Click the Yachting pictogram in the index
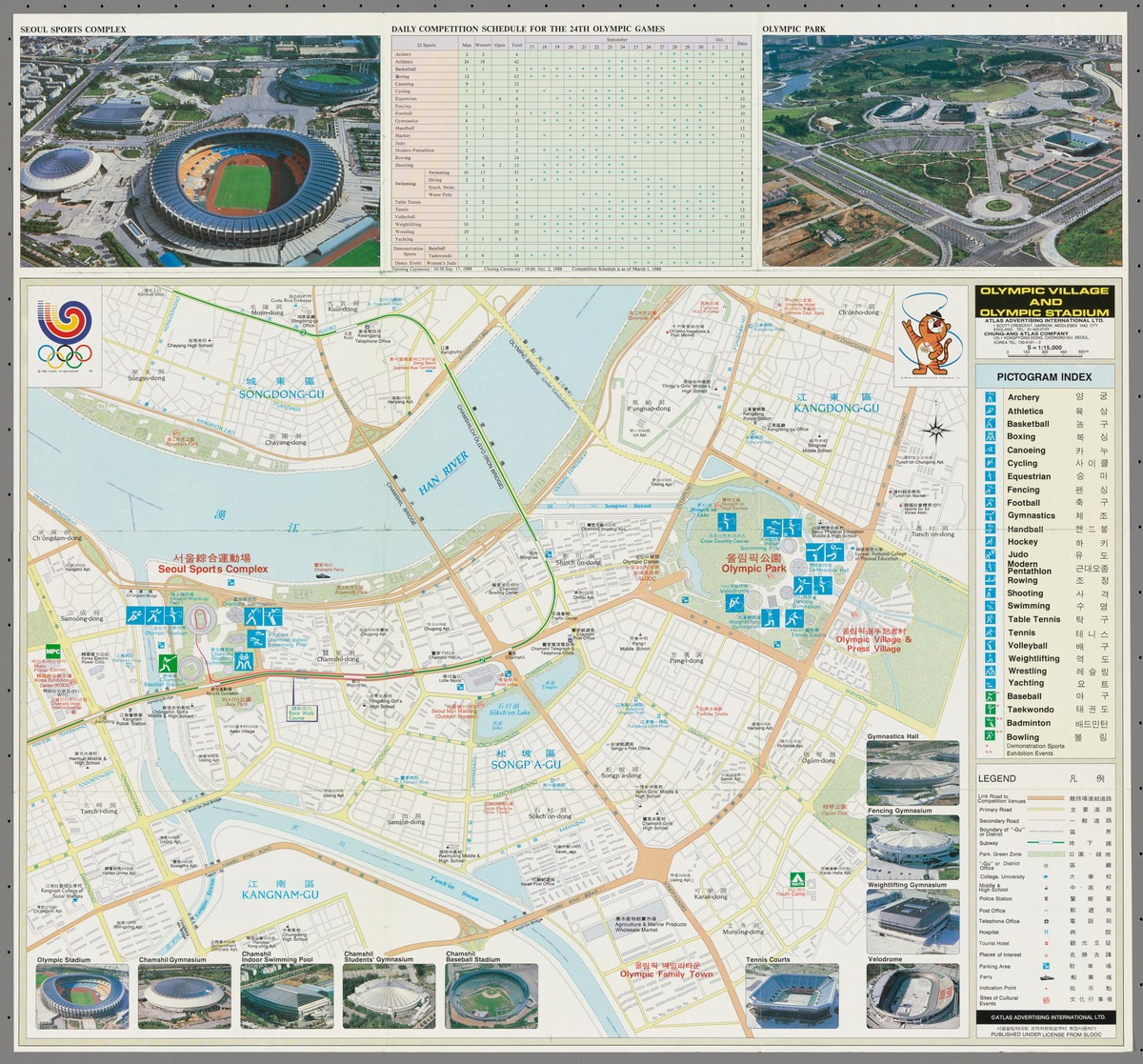Image resolution: width=1143 pixels, height=1064 pixels. coord(991,683)
